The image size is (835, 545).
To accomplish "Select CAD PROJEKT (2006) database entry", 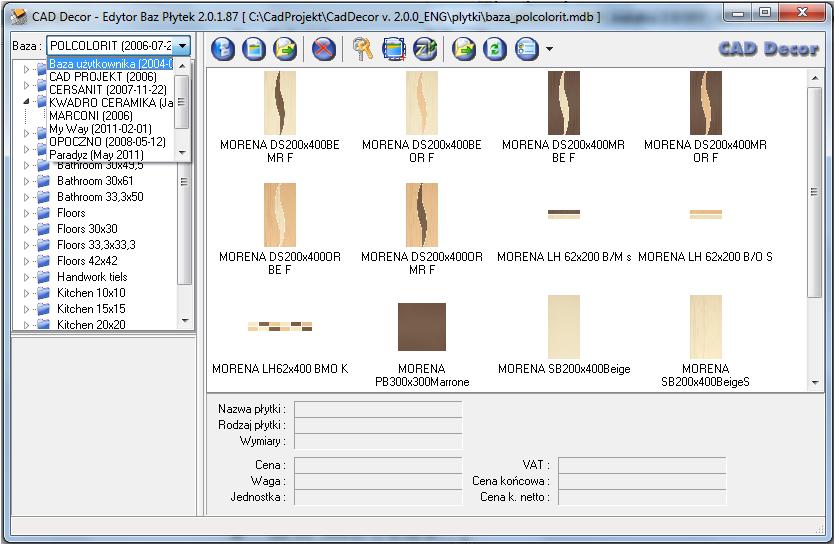I will (111, 77).
